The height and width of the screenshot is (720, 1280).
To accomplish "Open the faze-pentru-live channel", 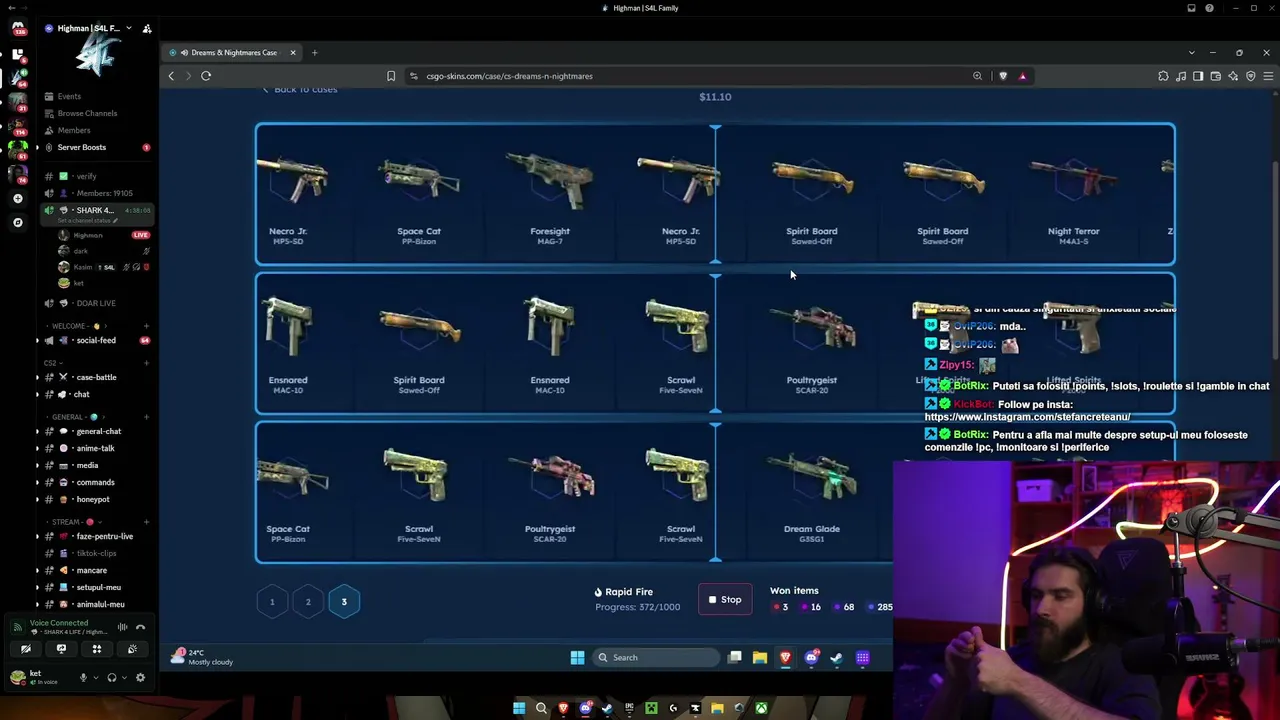I will coord(104,536).
